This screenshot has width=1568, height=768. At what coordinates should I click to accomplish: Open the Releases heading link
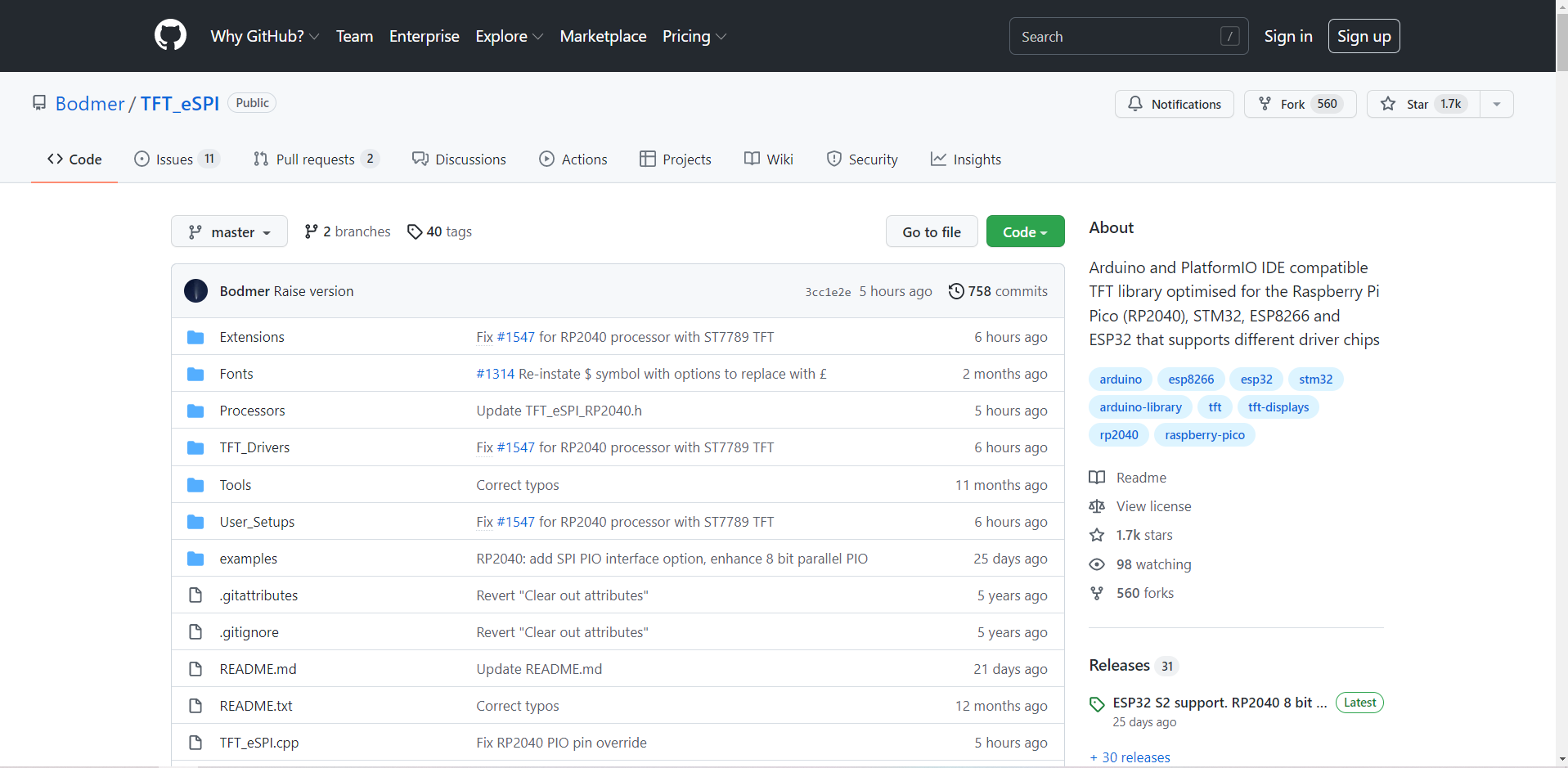[1119, 665]
